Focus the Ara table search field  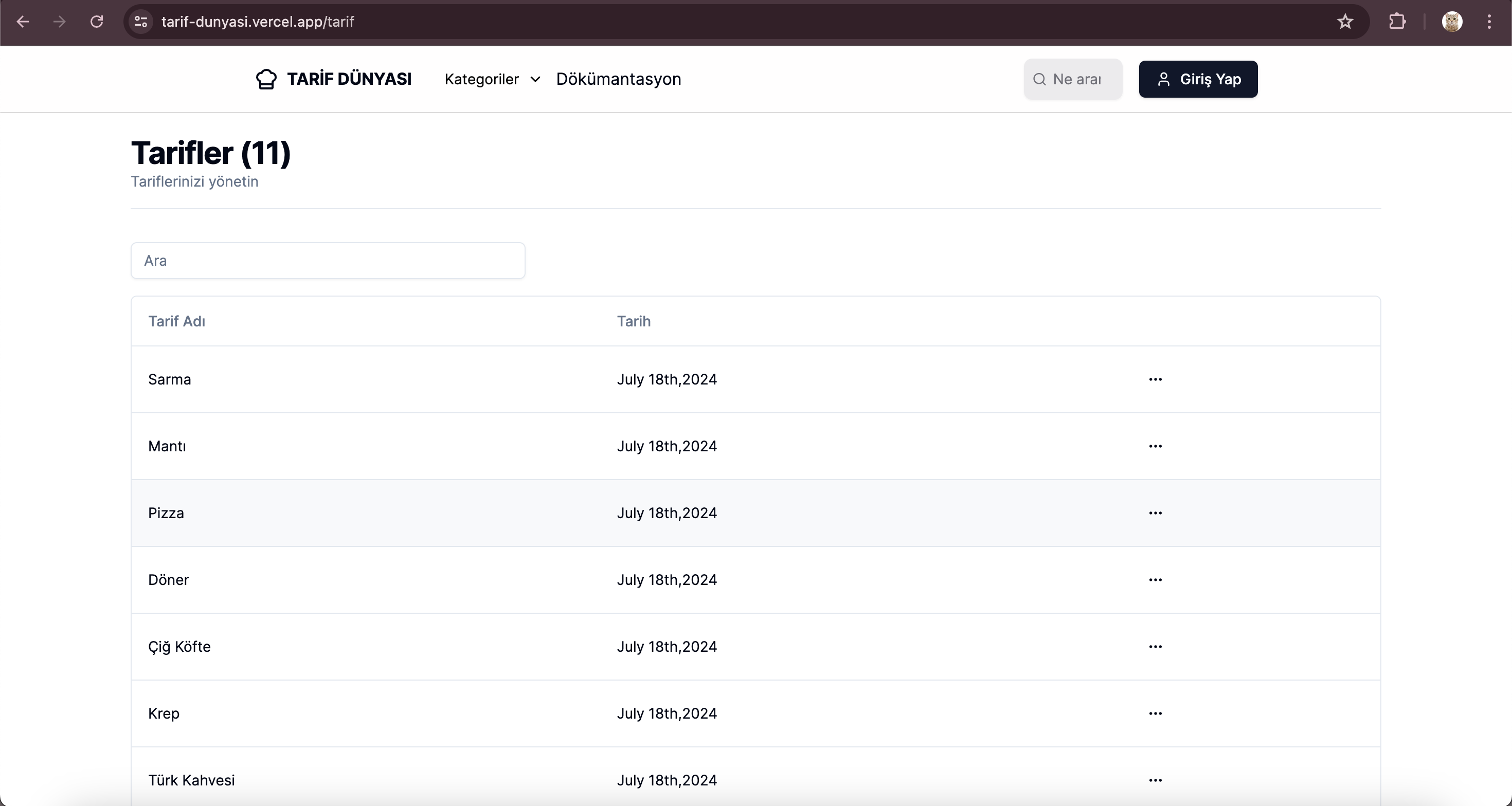coord(328,261)
